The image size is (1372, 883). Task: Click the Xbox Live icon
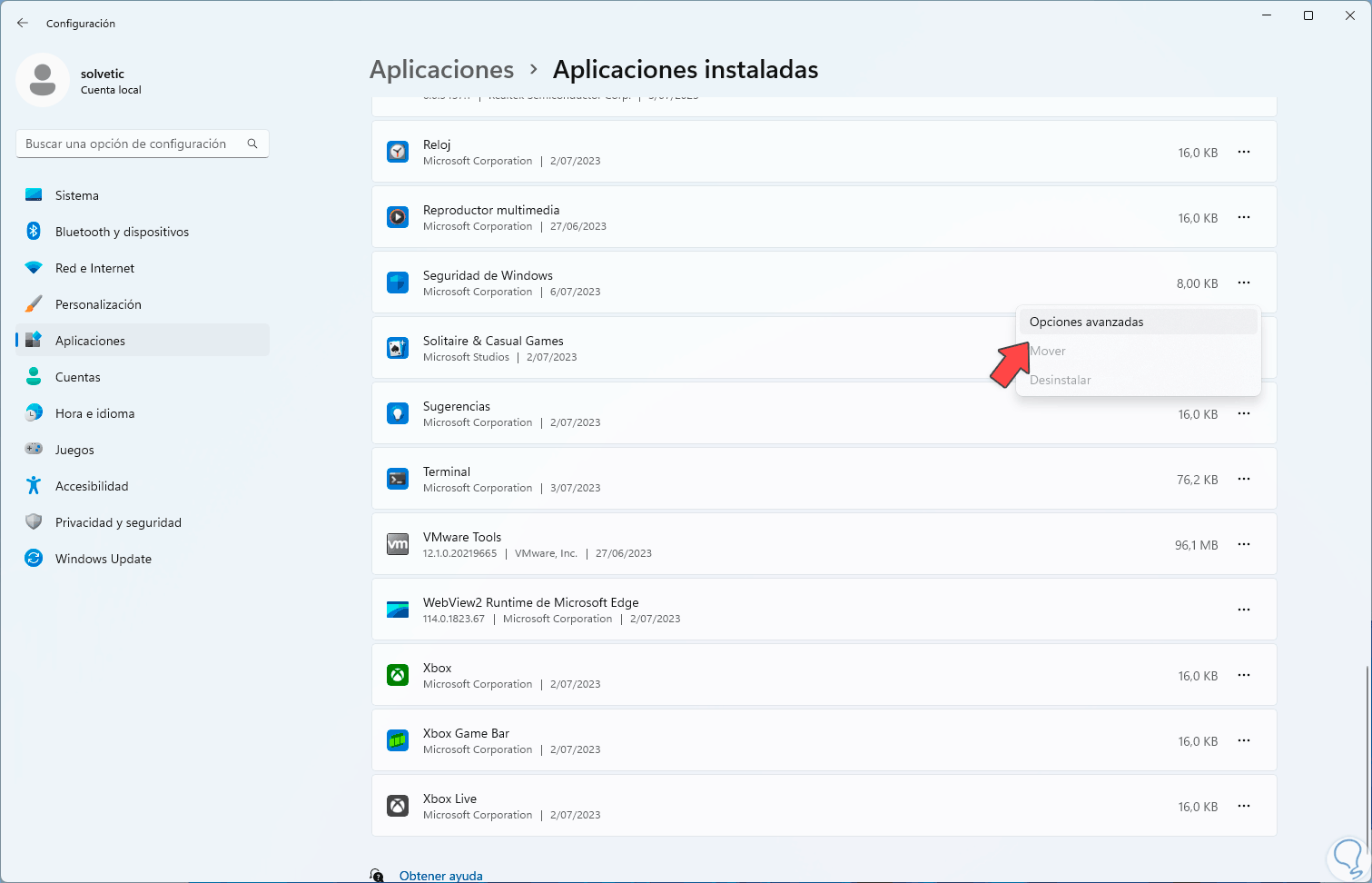pyautogui.click(x=398, y=806)
